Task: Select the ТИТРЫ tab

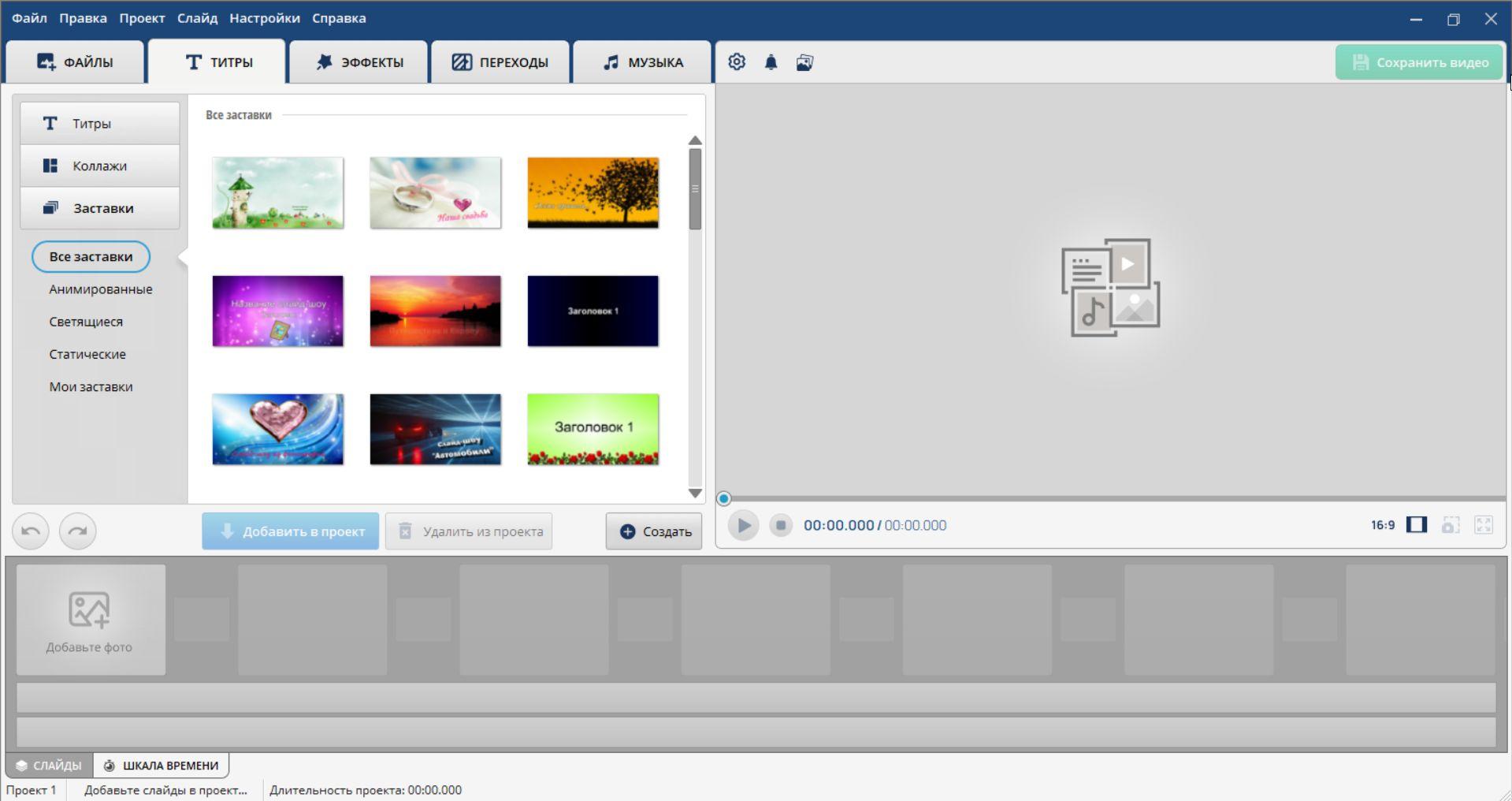Action: click(217, 62)
